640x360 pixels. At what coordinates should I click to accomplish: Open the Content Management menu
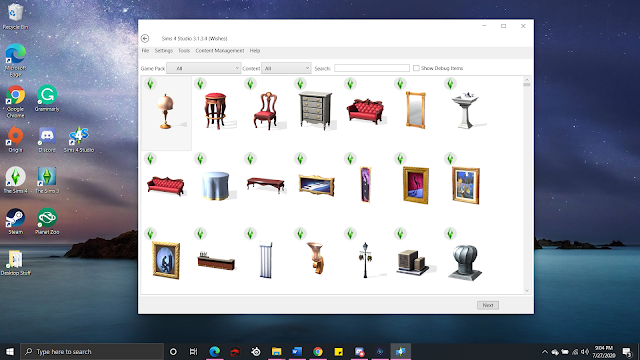(220, 51)
